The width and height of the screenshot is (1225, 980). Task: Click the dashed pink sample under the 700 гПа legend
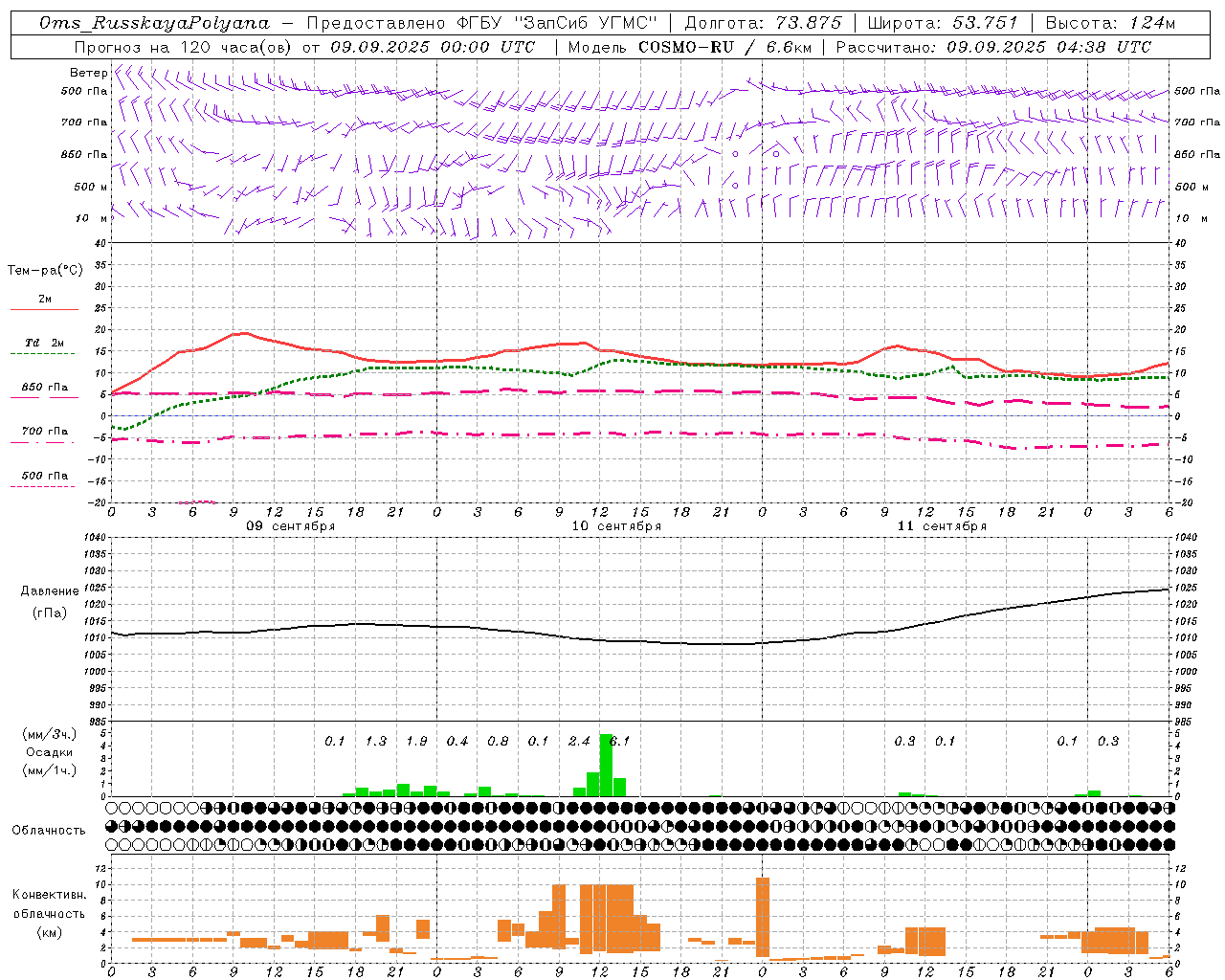[42, 443]
